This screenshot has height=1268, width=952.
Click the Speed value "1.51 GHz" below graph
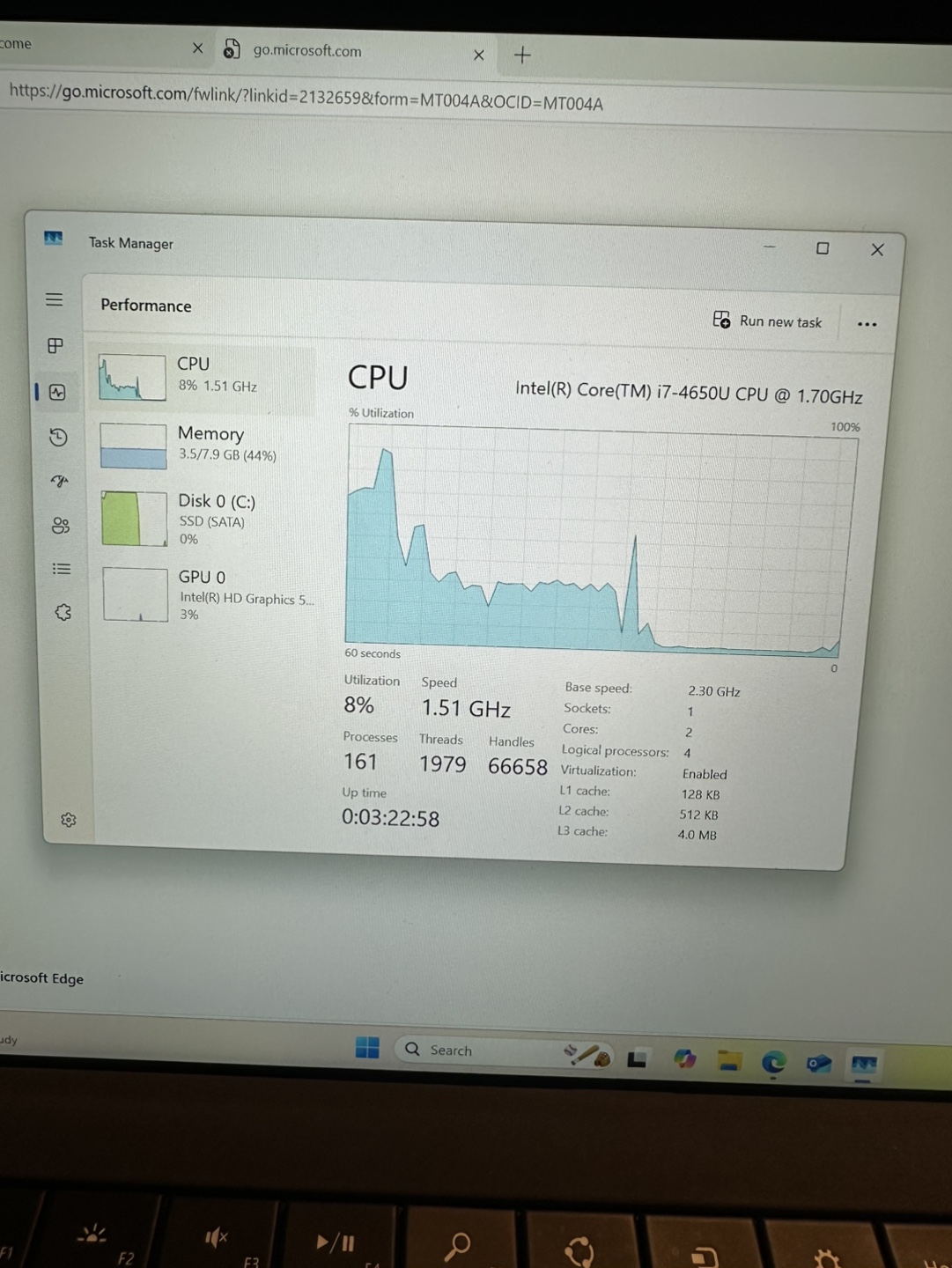coord(466,709)
